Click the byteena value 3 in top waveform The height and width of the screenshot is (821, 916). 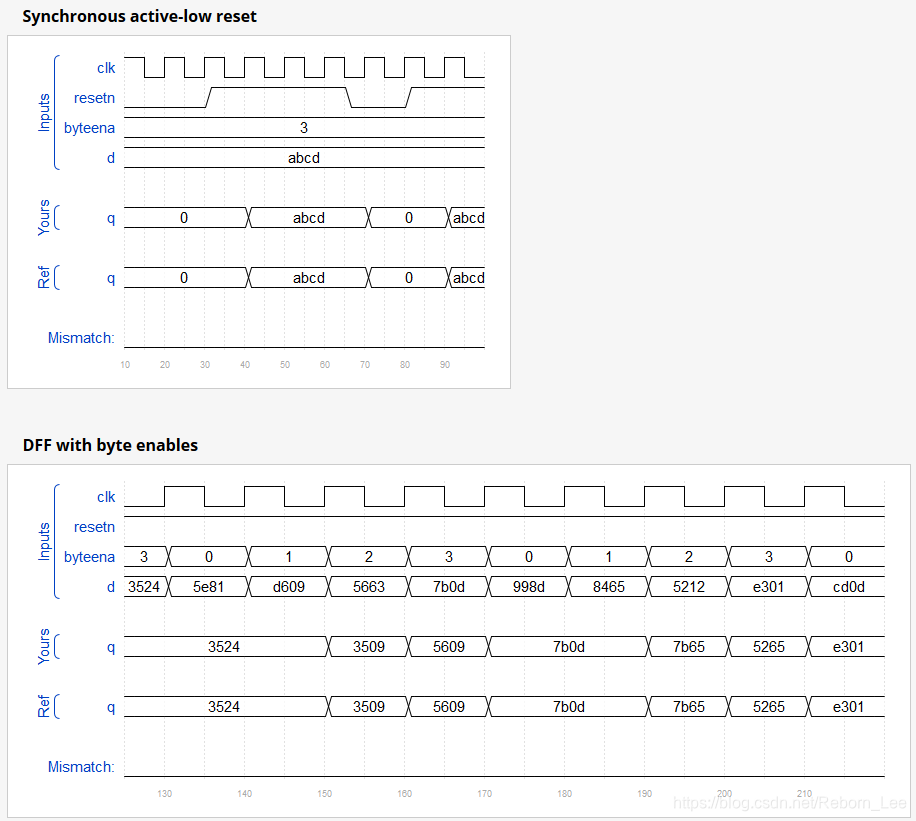[304, 128]
